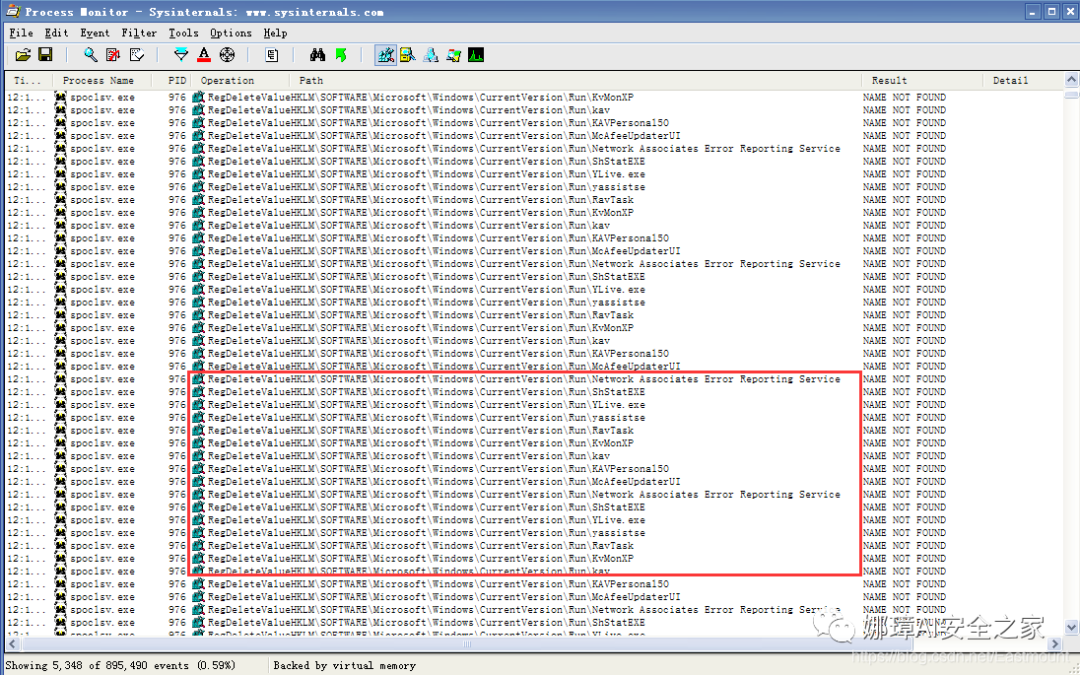
Task: Click the vertical scrollbar down arrow
Action: (1071, 627)
